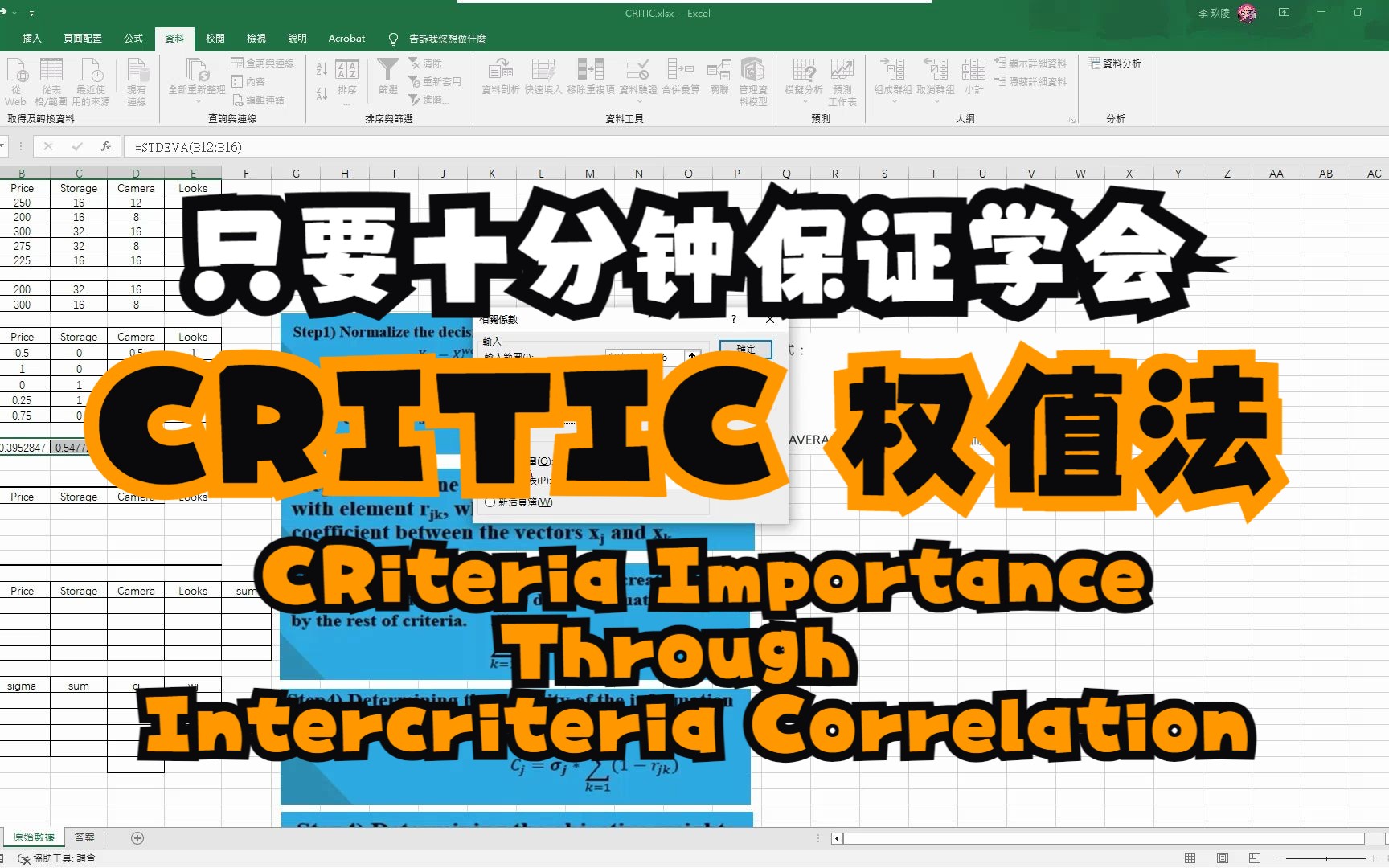The width and height of the screenshot is (1389, 868).
Task: Click 顯示詳細資料 in outline group
Action: click(1030, 63)
